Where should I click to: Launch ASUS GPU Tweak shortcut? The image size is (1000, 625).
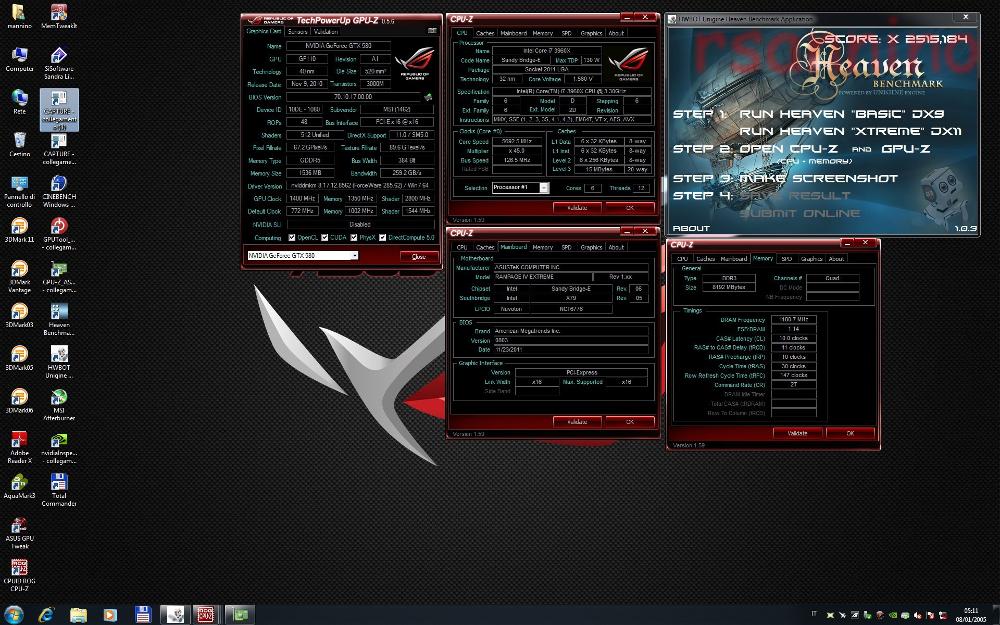tap(19, 533)
